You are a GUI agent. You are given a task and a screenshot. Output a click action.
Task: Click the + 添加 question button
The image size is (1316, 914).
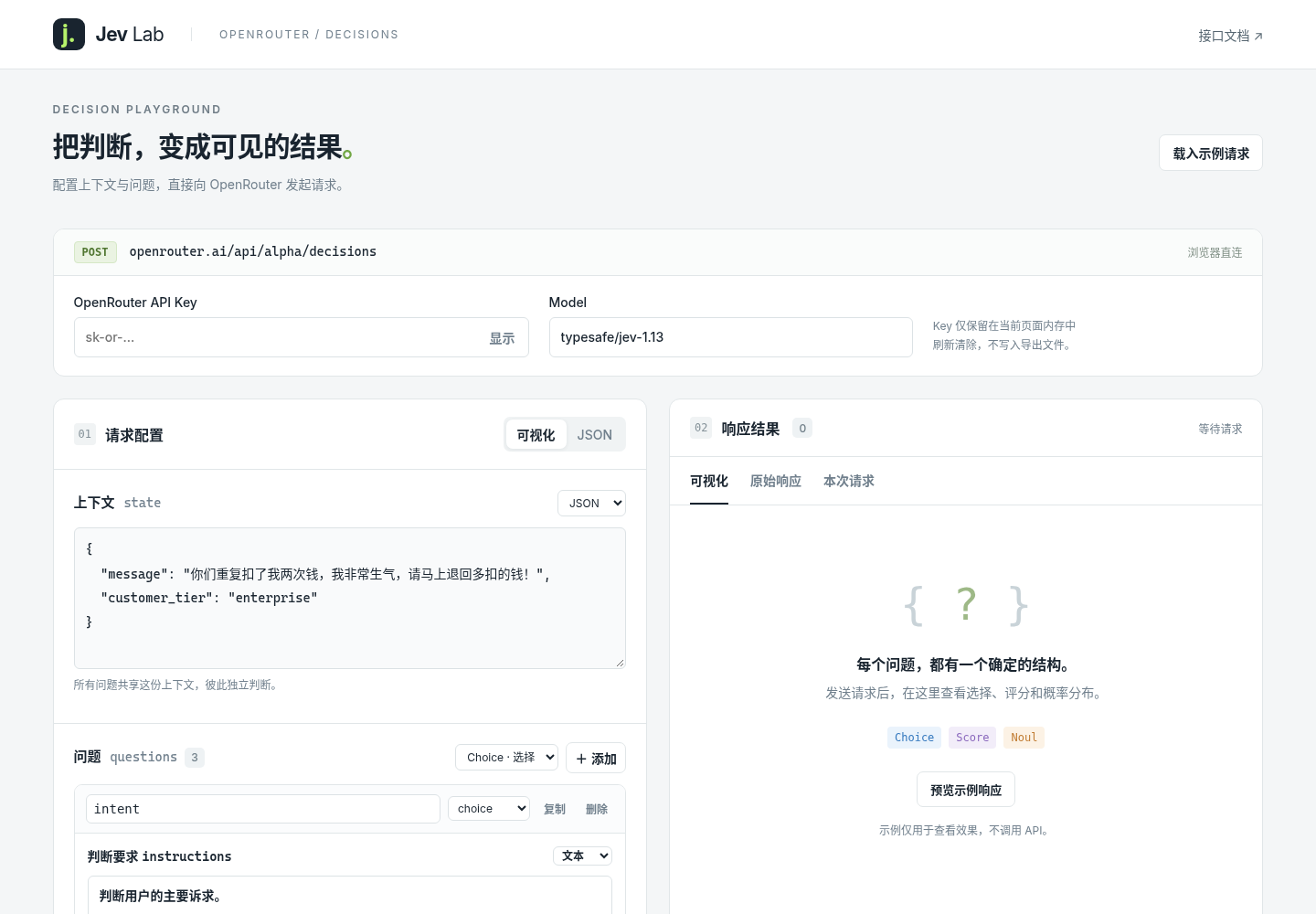point(596,758)
